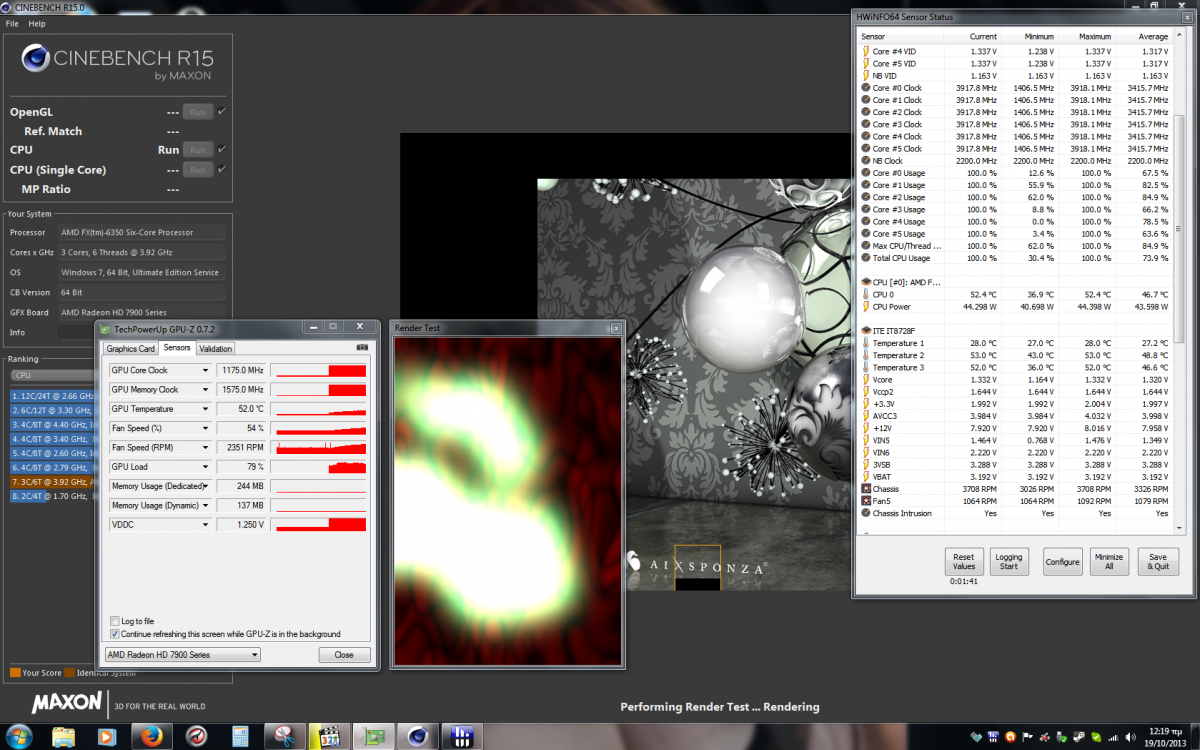This screenshot has height=750, width=1200.
Task: Open GPU Core Clock sensor dropdown
Action: pos(205,371)
